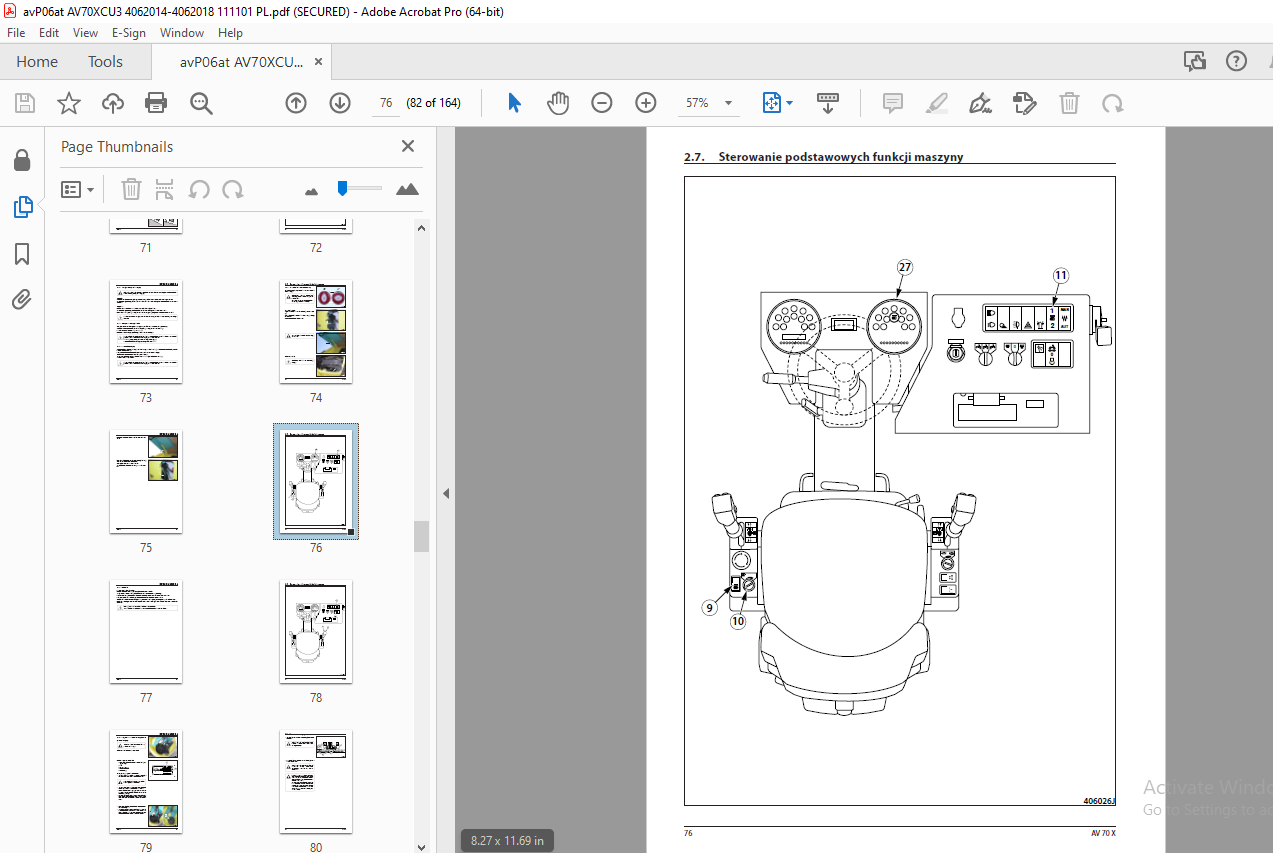Select the highlight text pen tool

(937, 103)
